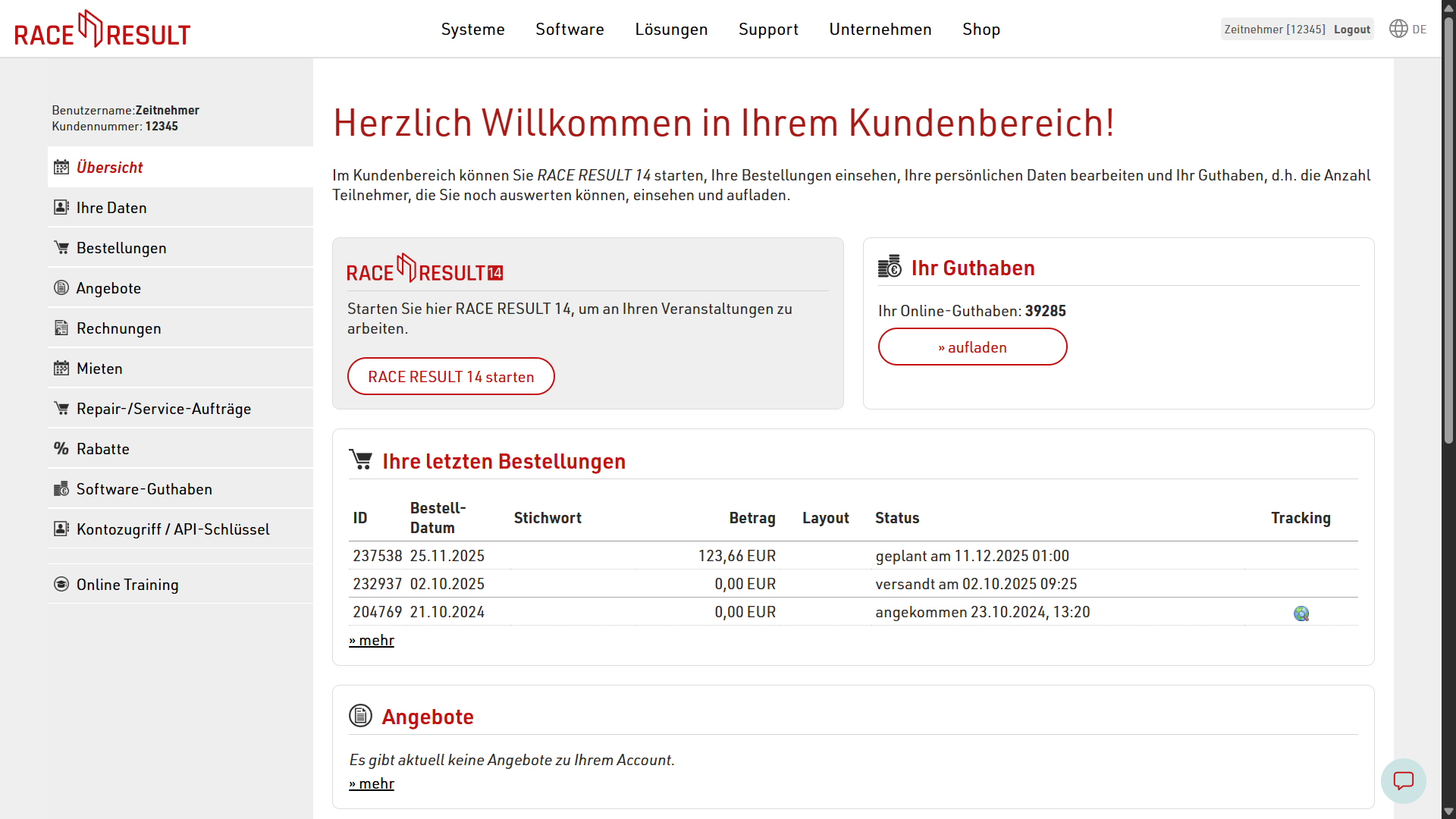
Task: Open the chat bubble icon
Action: pyautogui.click(x=1403, y=780)
